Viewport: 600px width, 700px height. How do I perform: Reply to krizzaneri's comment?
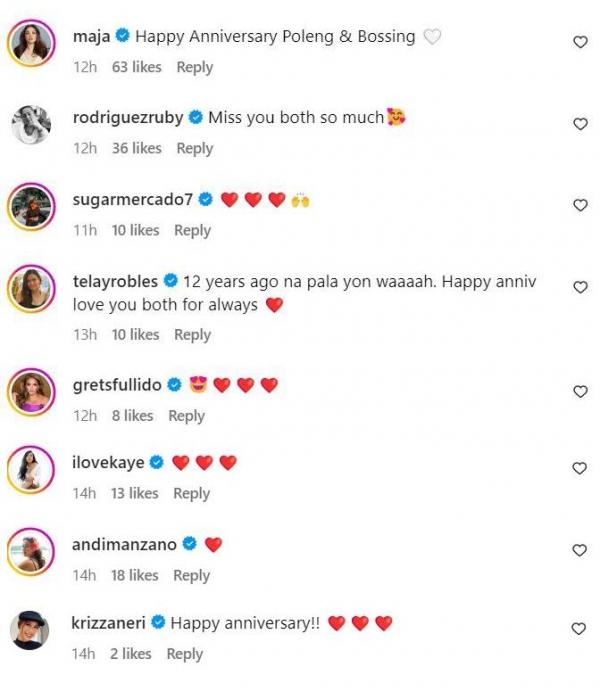pos(184,654)
